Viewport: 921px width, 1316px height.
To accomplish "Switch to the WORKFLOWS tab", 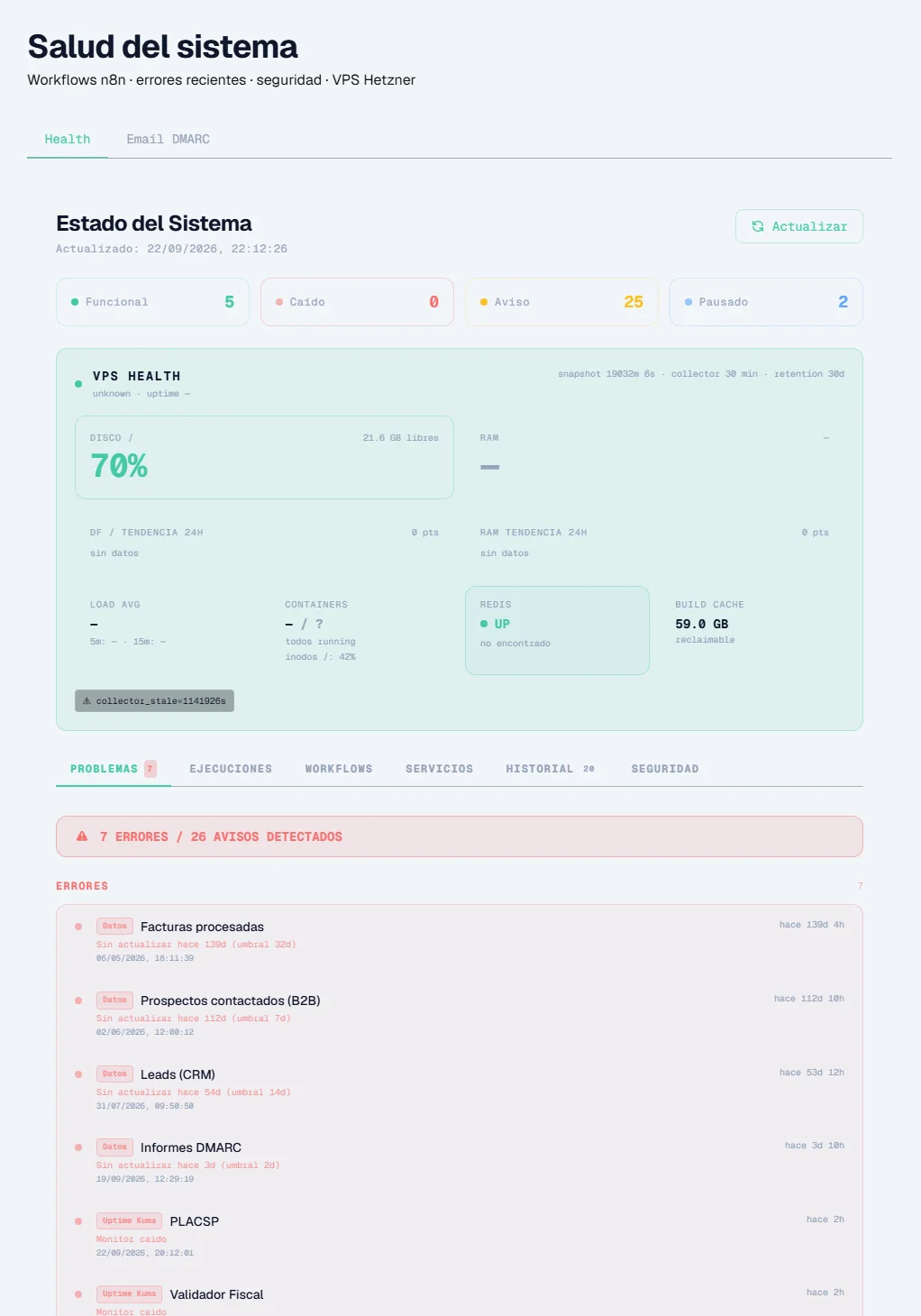I will 339,769.
